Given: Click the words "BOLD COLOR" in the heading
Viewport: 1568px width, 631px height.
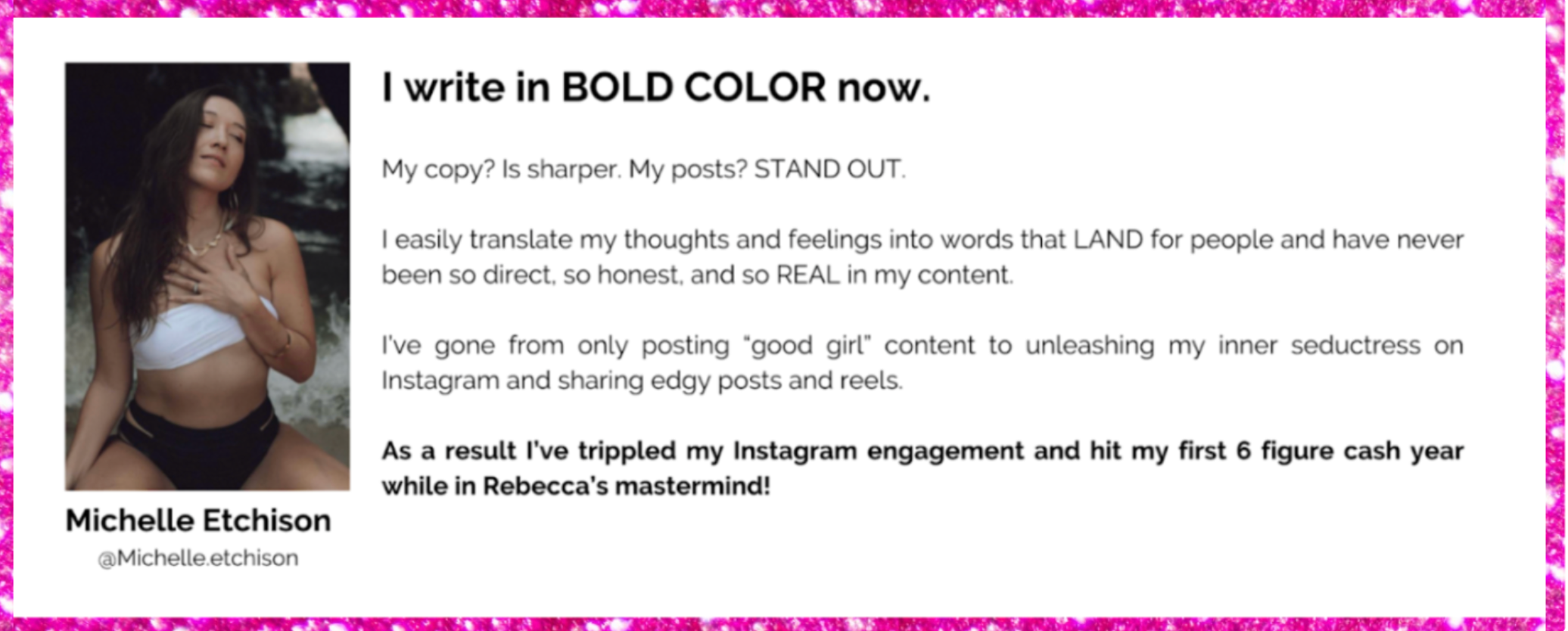Looking at the screenshot, I should pyautogui.click(x=694, y=88).
